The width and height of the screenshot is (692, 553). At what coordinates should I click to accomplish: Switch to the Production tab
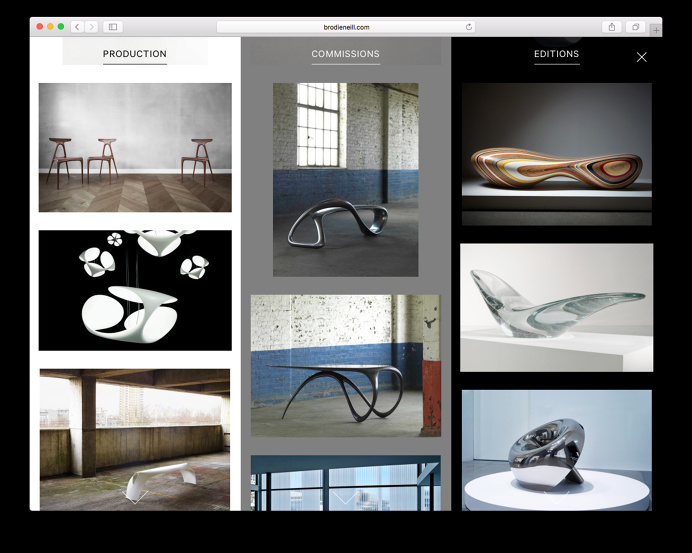[135, 54]
